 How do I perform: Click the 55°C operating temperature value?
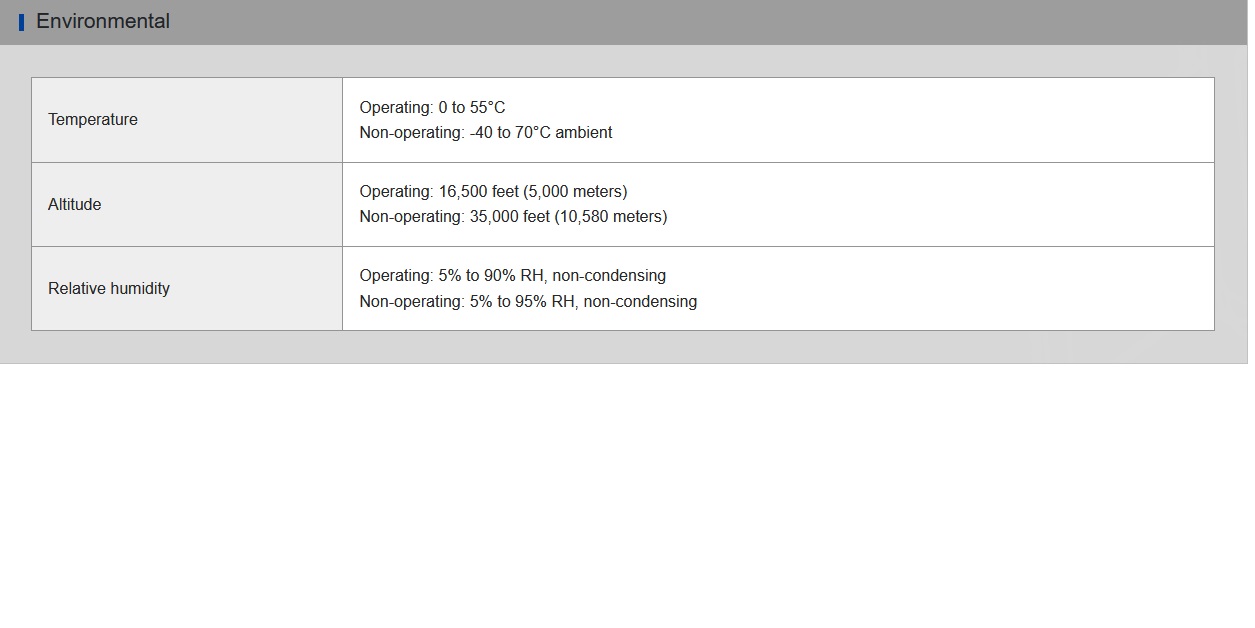[x=488, y=107]
